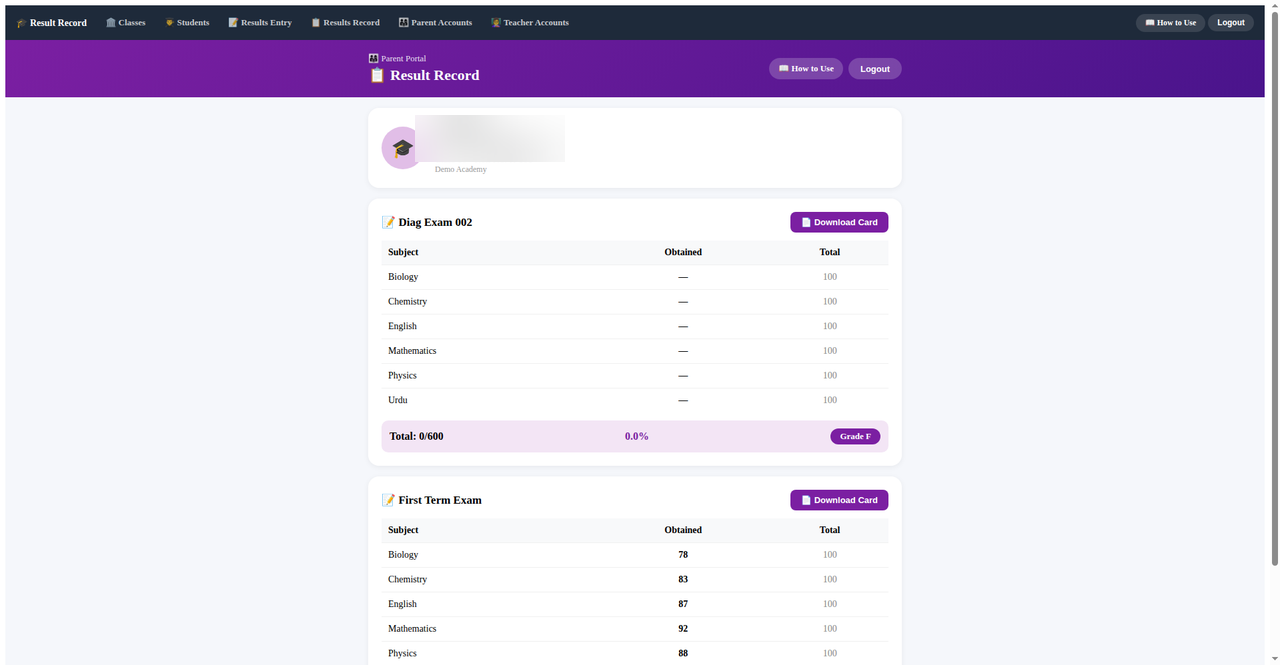Click the student graduation cap avatar

click(x=402, y=148)
